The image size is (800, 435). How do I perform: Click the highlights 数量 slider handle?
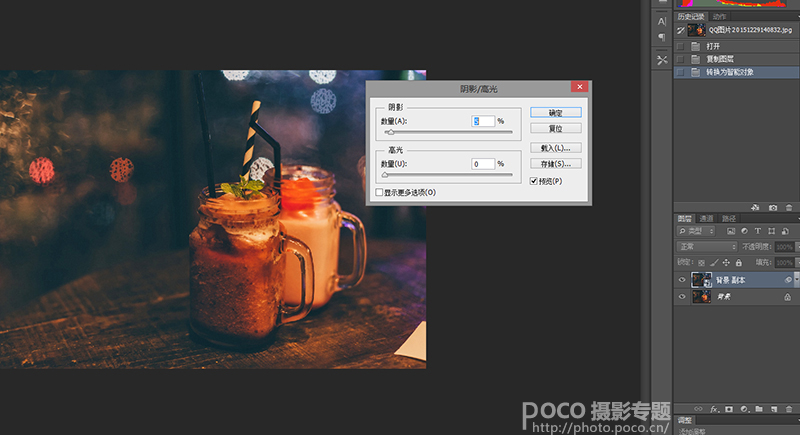click(385, 174)
